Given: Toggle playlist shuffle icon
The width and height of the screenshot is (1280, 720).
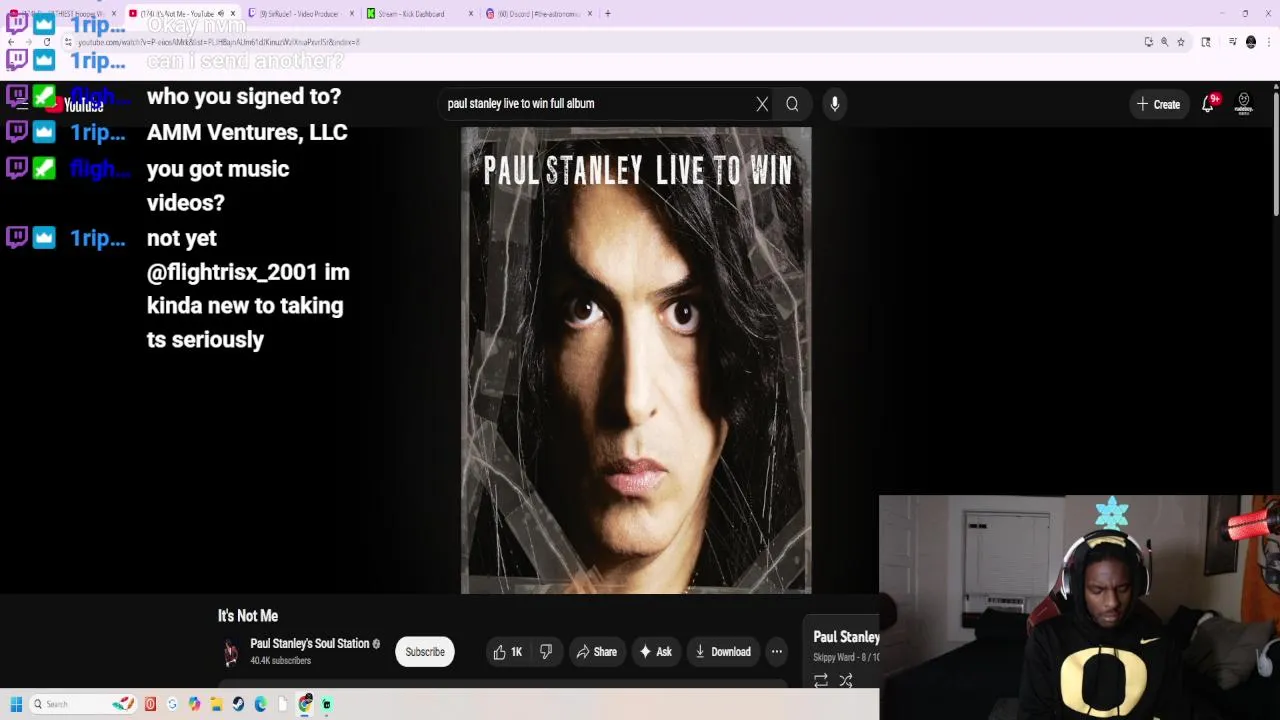Looking at the screenshot, I should [x=846, y=681].
